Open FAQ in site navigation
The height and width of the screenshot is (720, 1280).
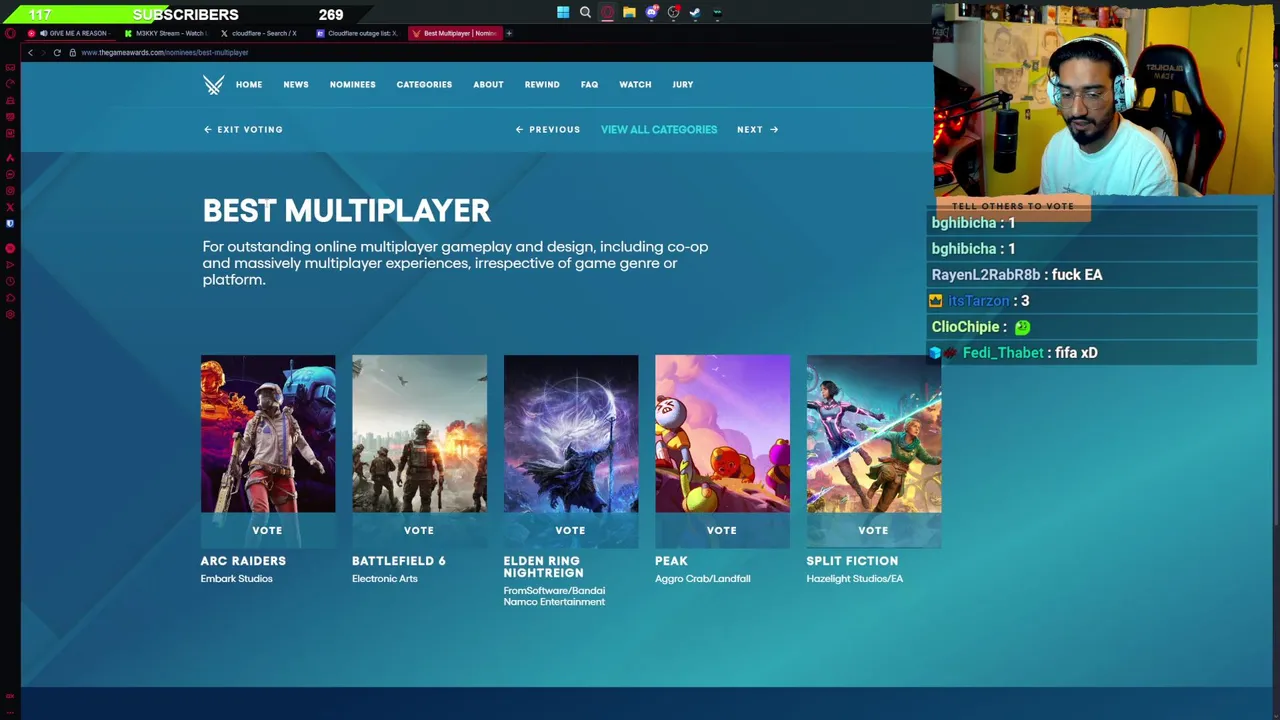tap(589, 85)
